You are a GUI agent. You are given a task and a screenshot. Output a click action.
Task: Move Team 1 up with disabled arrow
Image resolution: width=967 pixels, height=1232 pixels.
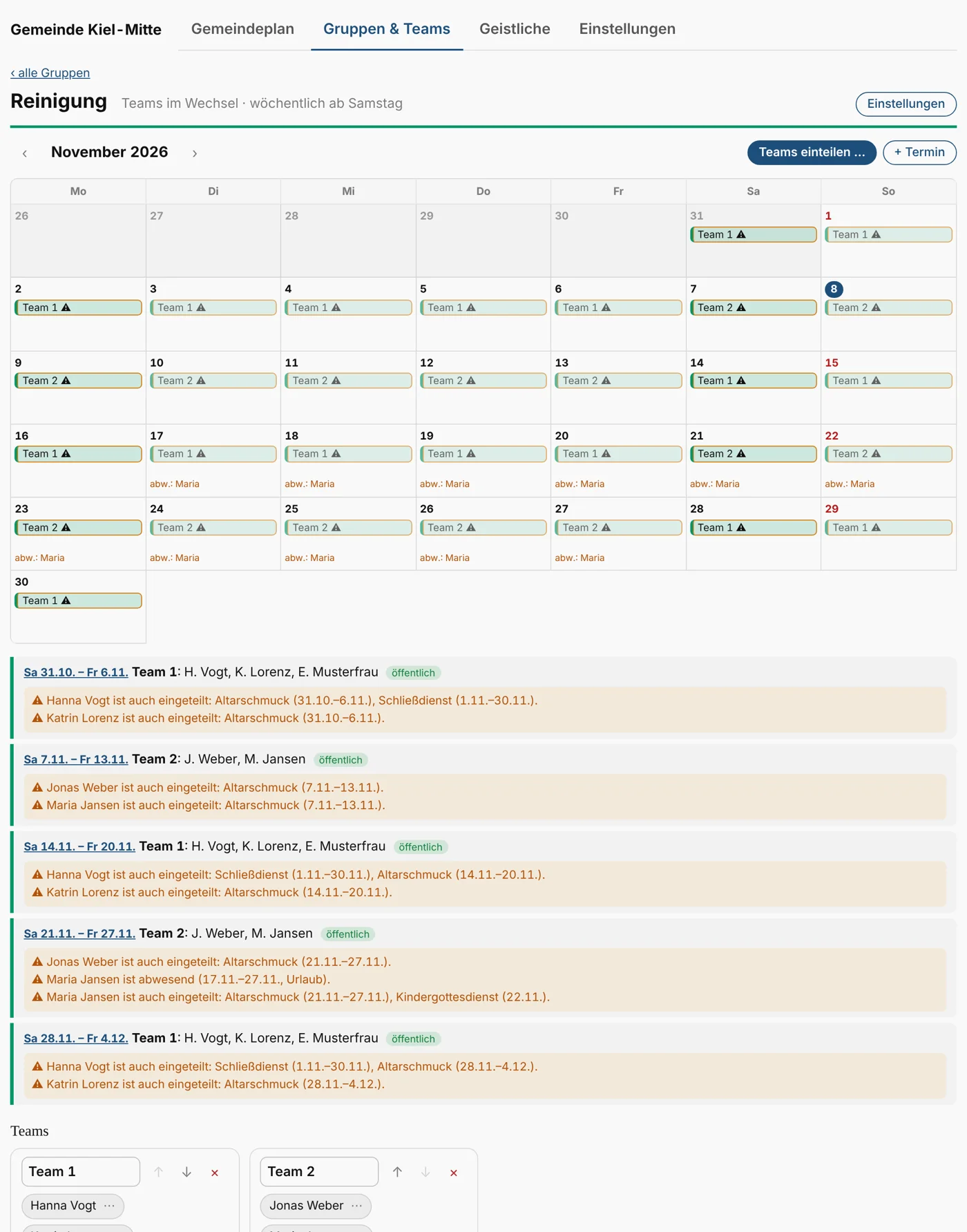tap(158, 1173)
